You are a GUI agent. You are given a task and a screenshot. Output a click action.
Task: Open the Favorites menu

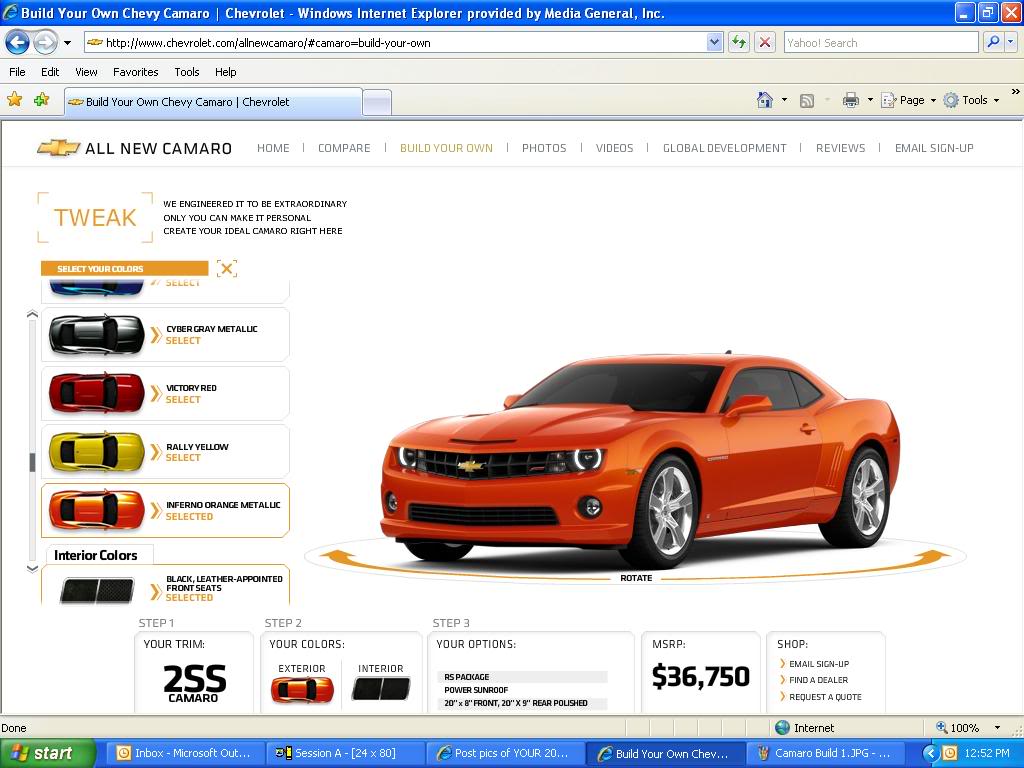(x=136, y=72)
